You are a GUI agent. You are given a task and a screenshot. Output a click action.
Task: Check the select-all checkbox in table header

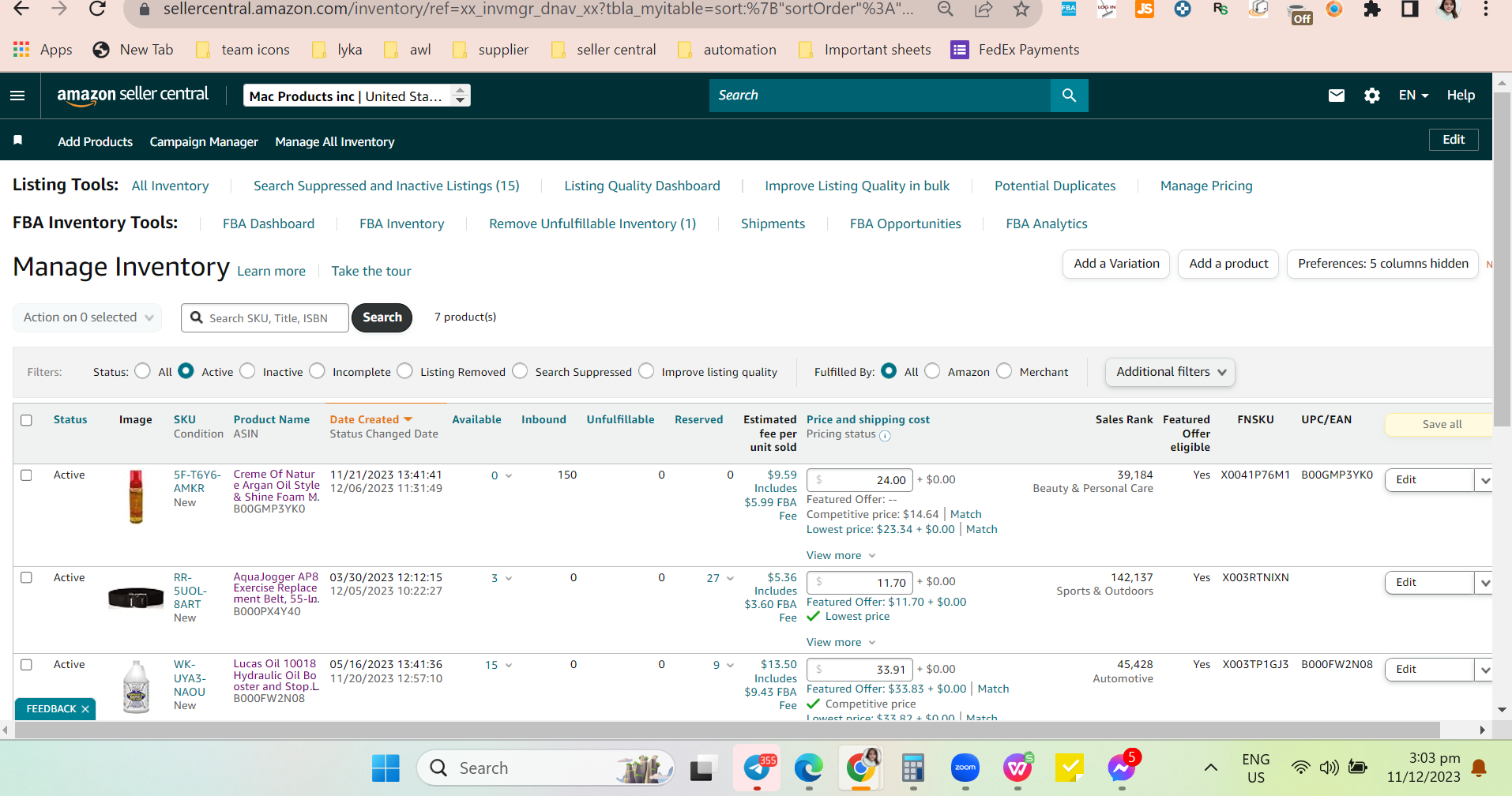pyautogui.click(x=26, y=420)
